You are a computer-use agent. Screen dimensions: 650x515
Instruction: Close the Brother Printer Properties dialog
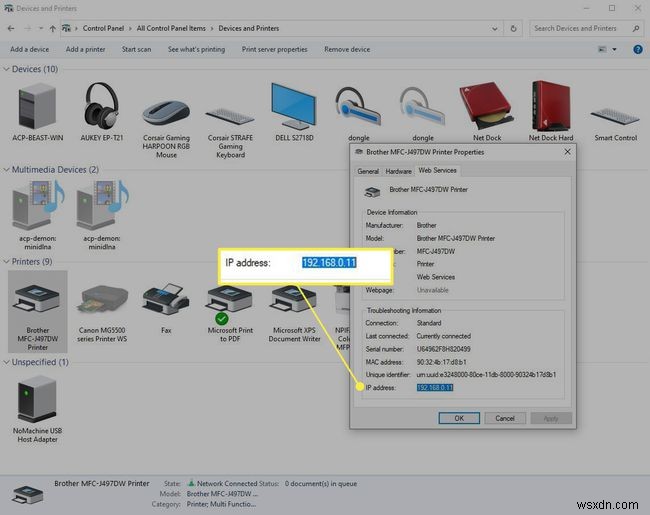tap(567, 152)
